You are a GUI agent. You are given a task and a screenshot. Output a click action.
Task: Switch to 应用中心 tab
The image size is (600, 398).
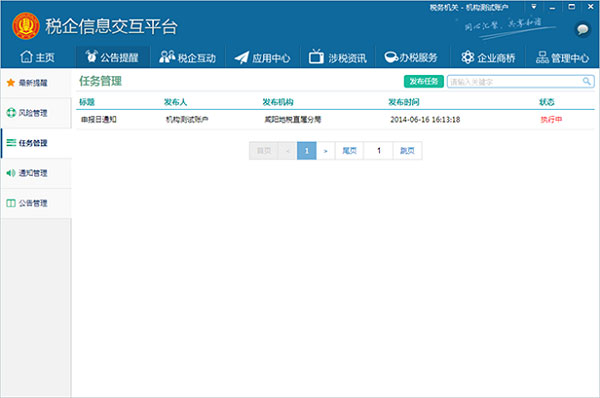(x=262, y=57)
